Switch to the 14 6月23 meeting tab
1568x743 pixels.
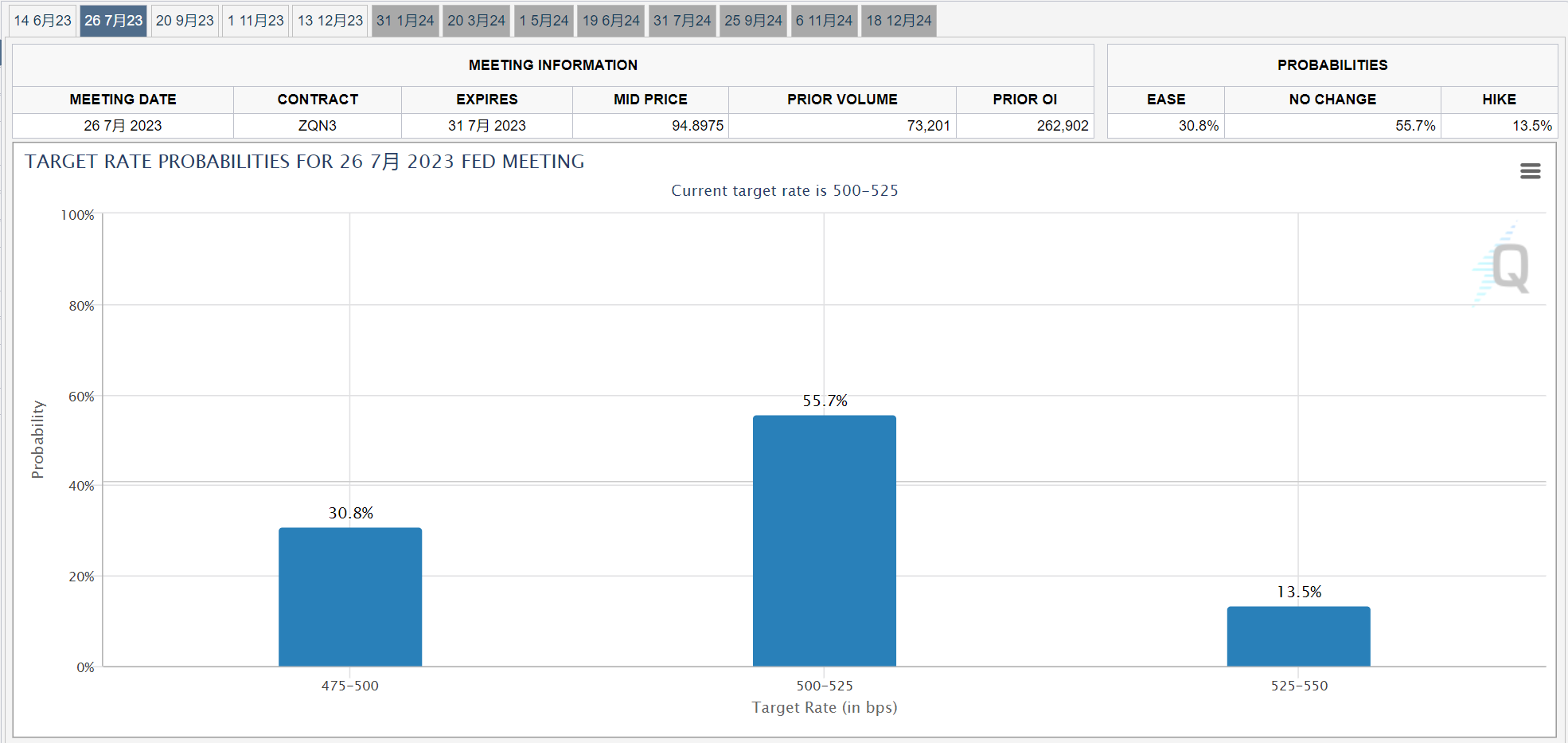43,21
